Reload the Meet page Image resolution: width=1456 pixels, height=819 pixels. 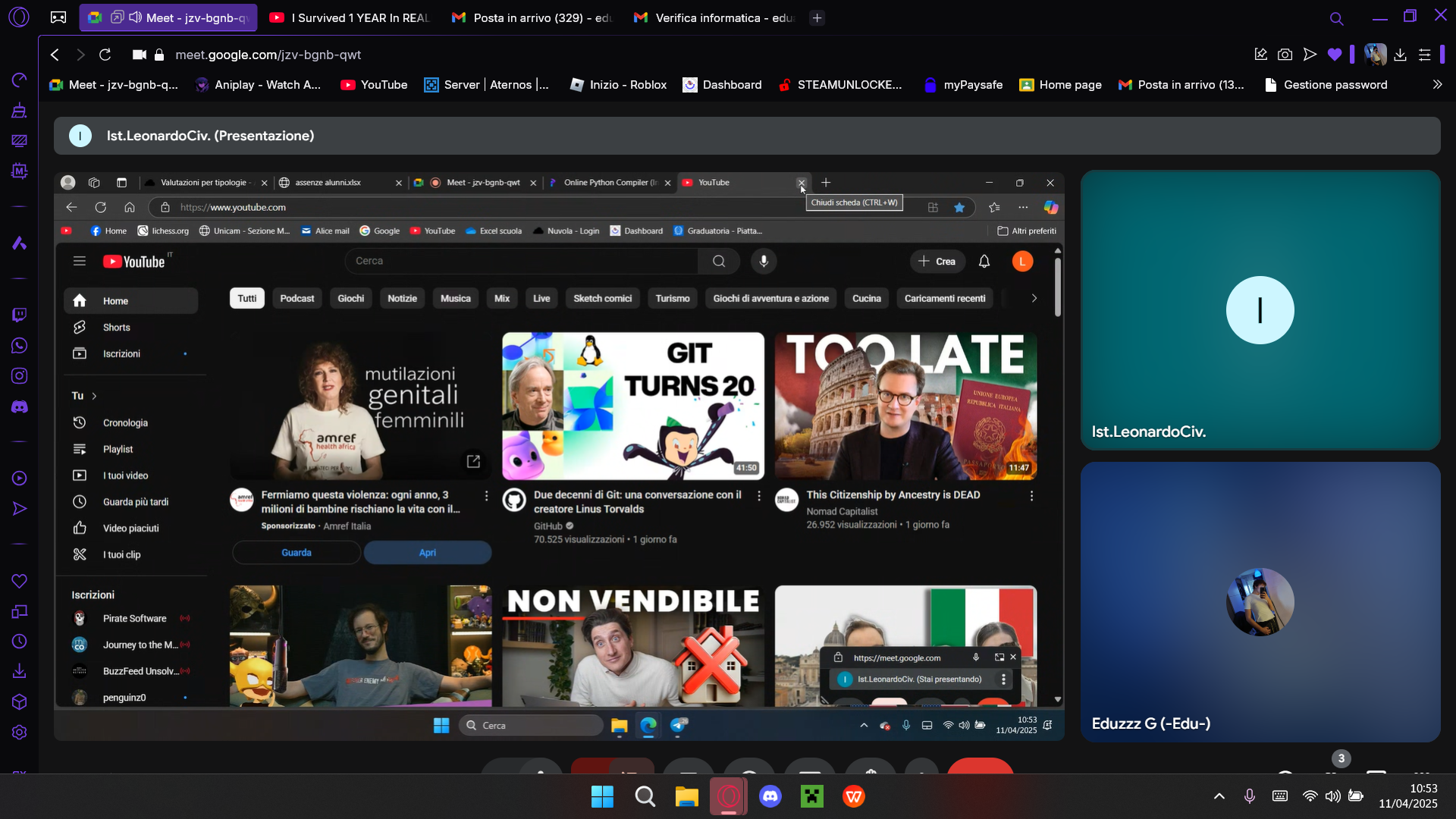(x=105, y=55)
